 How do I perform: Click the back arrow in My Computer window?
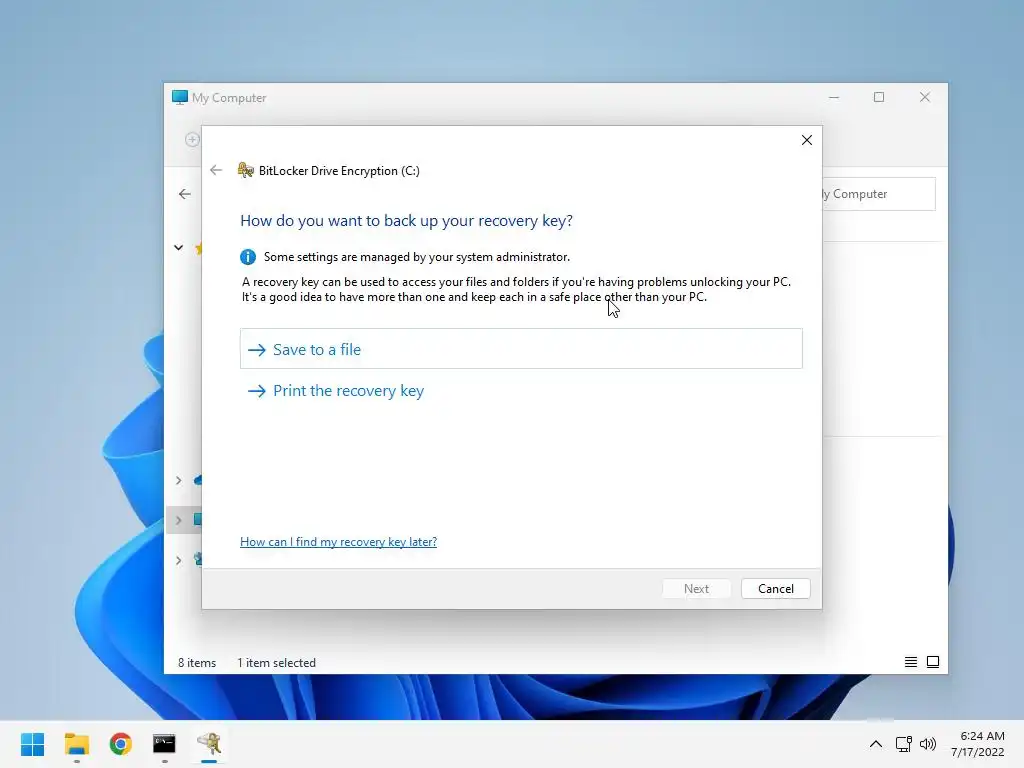click(x=185, y=194)
